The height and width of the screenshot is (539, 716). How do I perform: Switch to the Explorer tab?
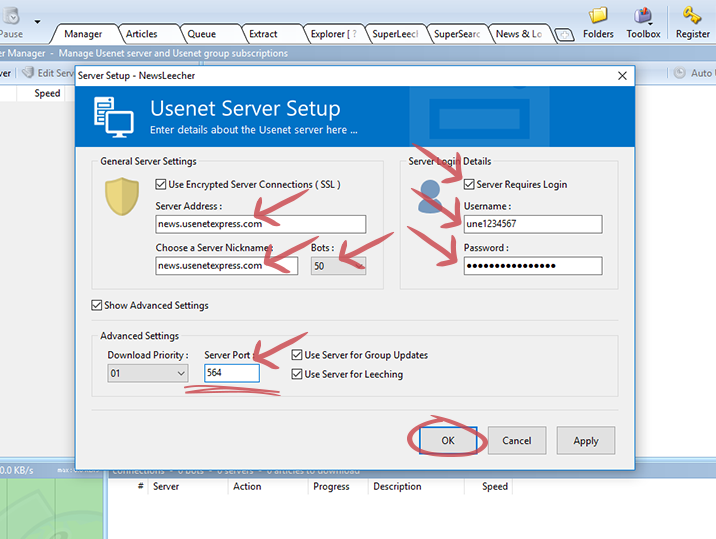[x=333, y=34]
